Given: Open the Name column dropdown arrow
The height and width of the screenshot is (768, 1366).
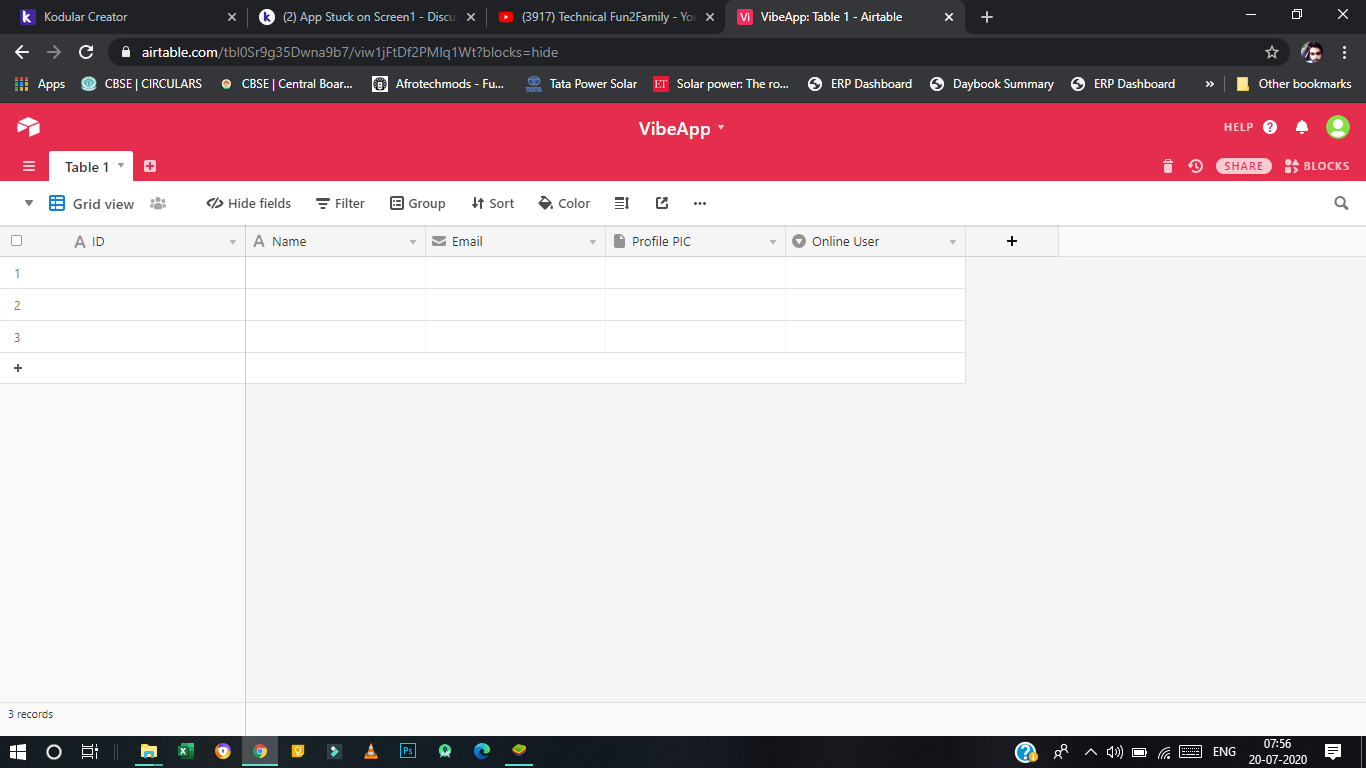Looking at the screenshot, I should (x=413, y=242).
